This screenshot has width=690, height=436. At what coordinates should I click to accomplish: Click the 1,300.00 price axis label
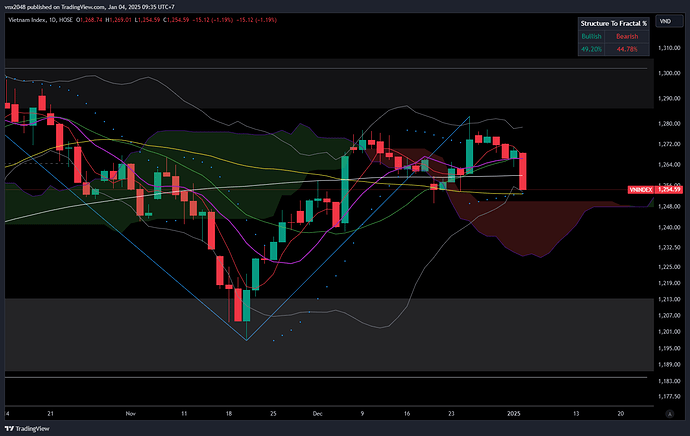tap(669, 73)
